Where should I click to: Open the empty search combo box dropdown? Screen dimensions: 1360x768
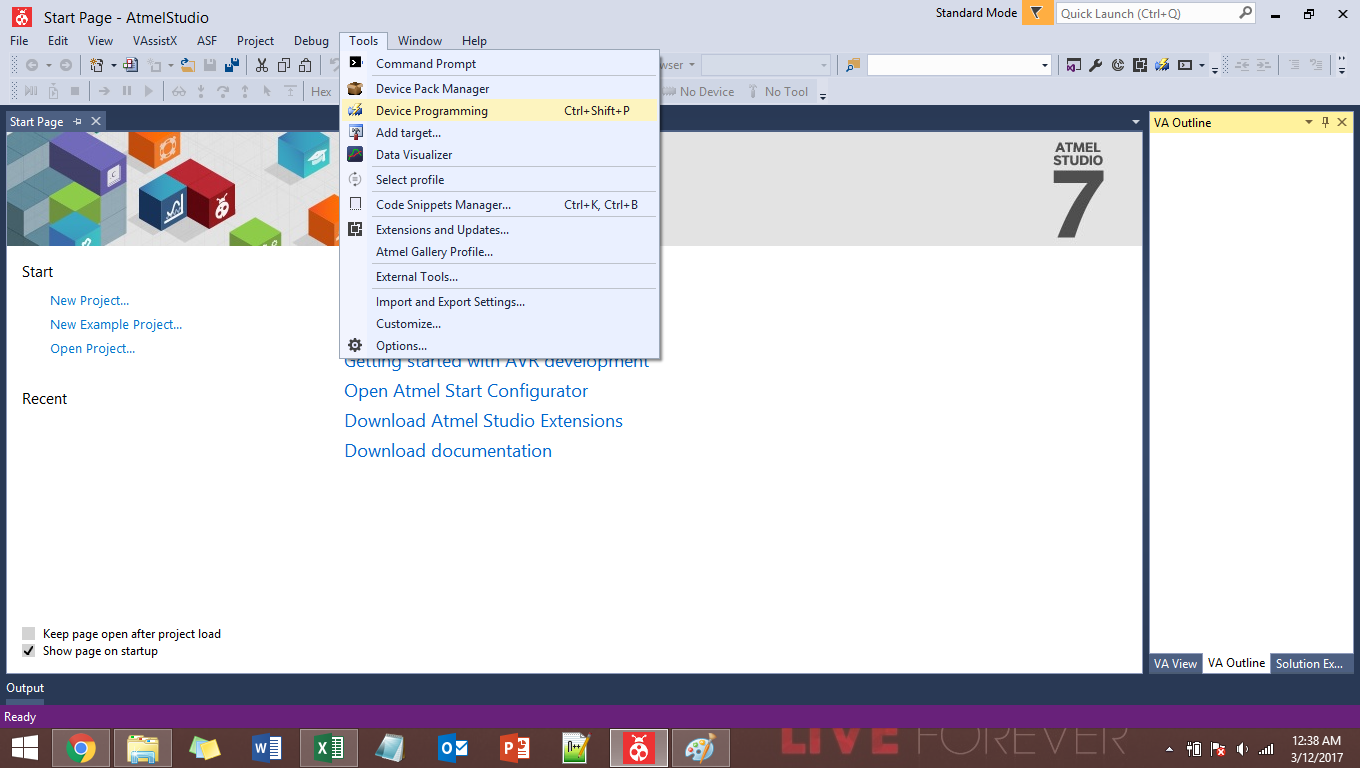[x=1045, y=65]
